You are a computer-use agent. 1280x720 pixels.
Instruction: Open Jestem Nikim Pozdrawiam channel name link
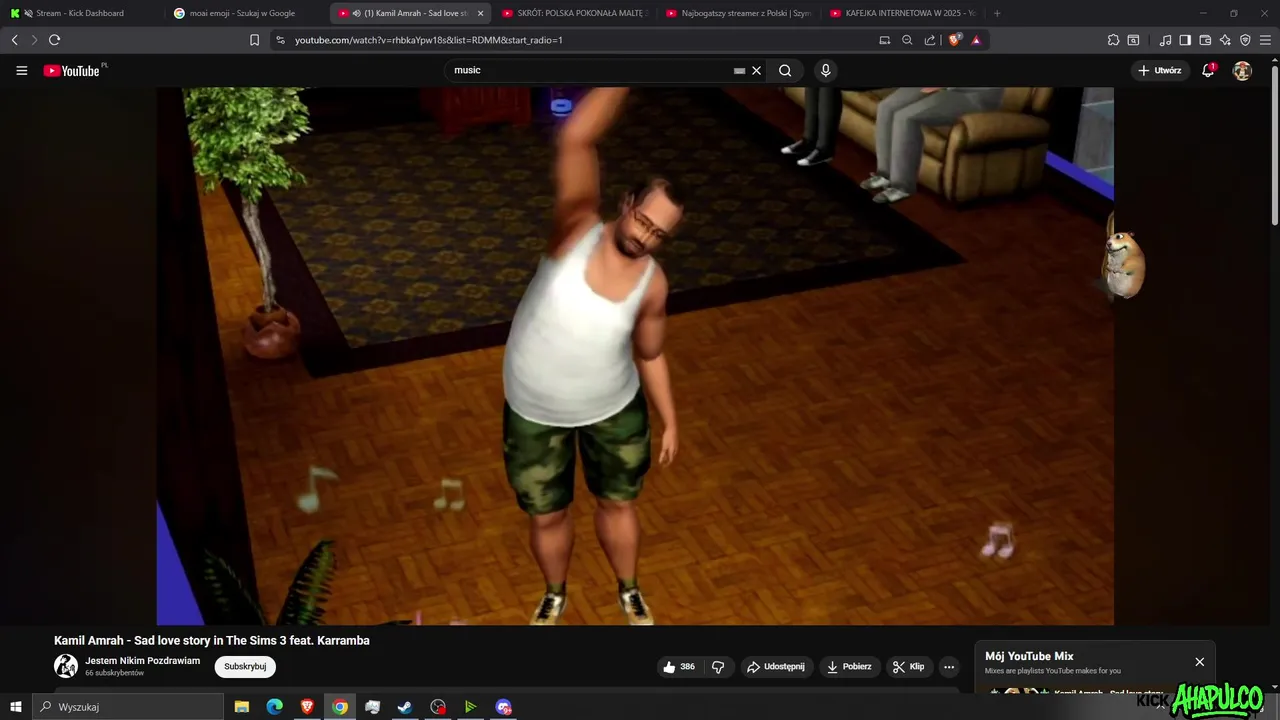pyautogui.click(x=142, y=661)
